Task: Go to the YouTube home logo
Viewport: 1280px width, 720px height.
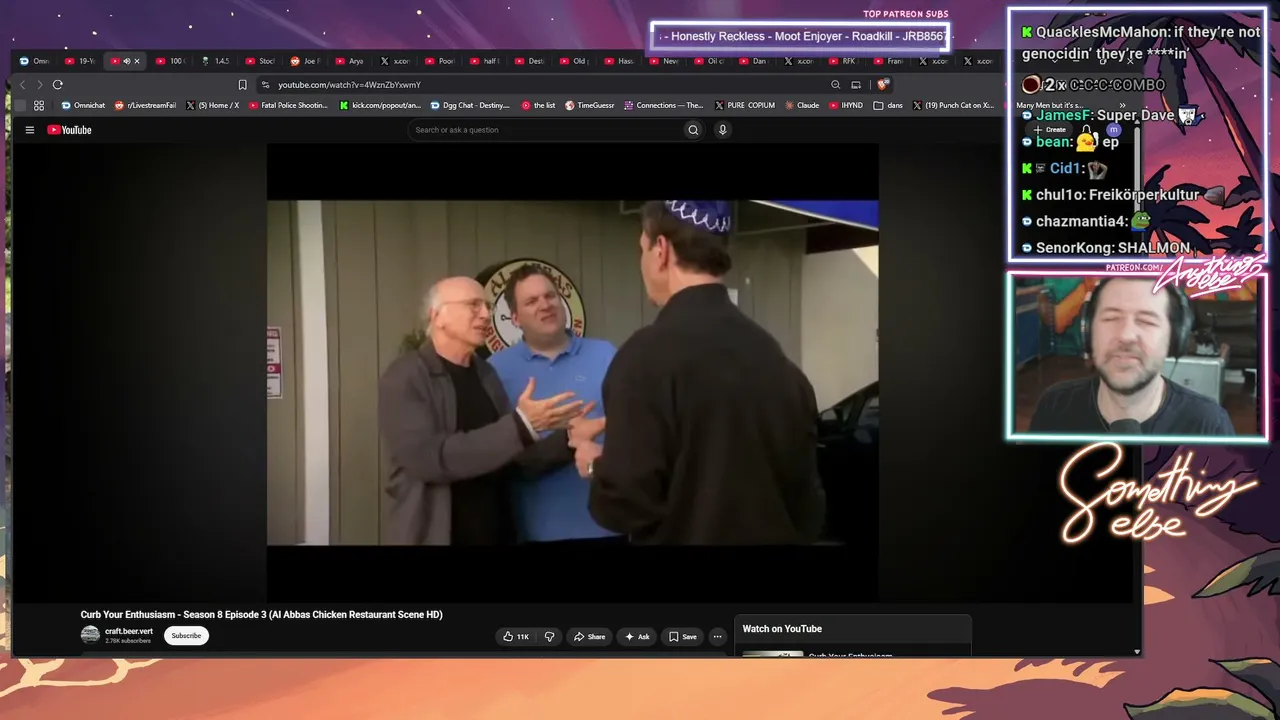Action: (x=69, y=130)
